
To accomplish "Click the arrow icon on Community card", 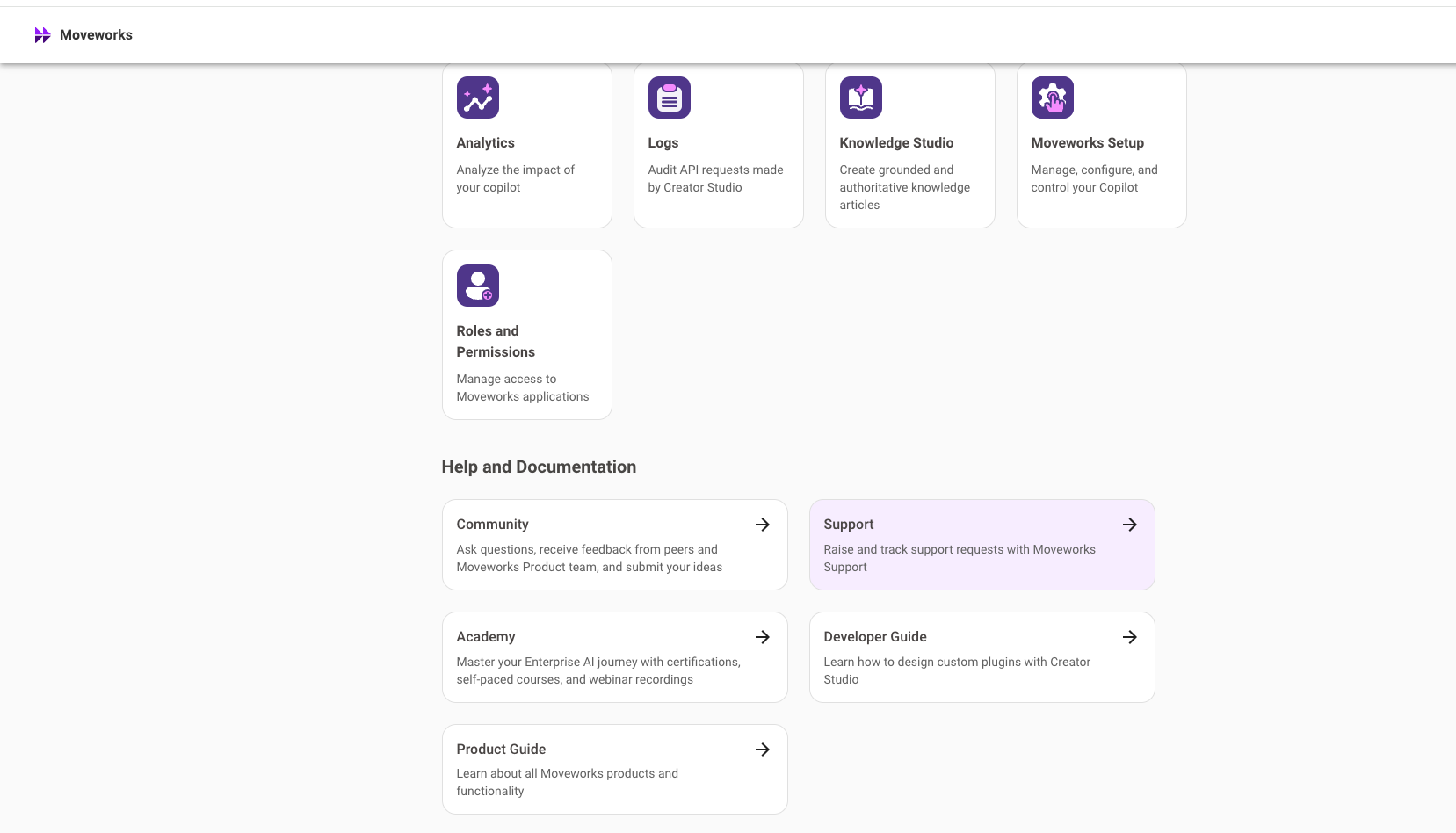I will pyautogui.click(x=763, y=525).
